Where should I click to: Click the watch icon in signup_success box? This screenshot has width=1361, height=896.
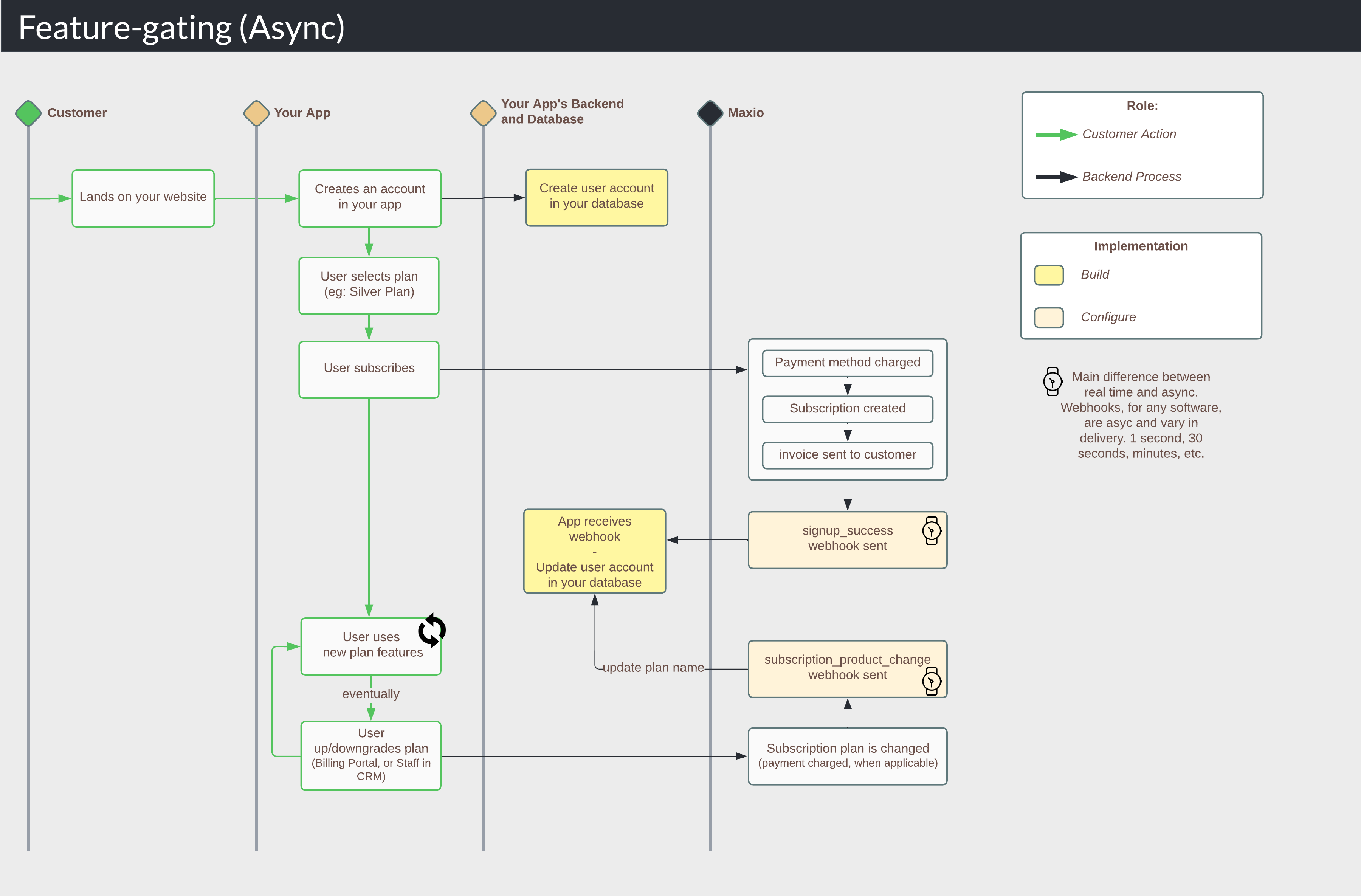pos(932,531)
